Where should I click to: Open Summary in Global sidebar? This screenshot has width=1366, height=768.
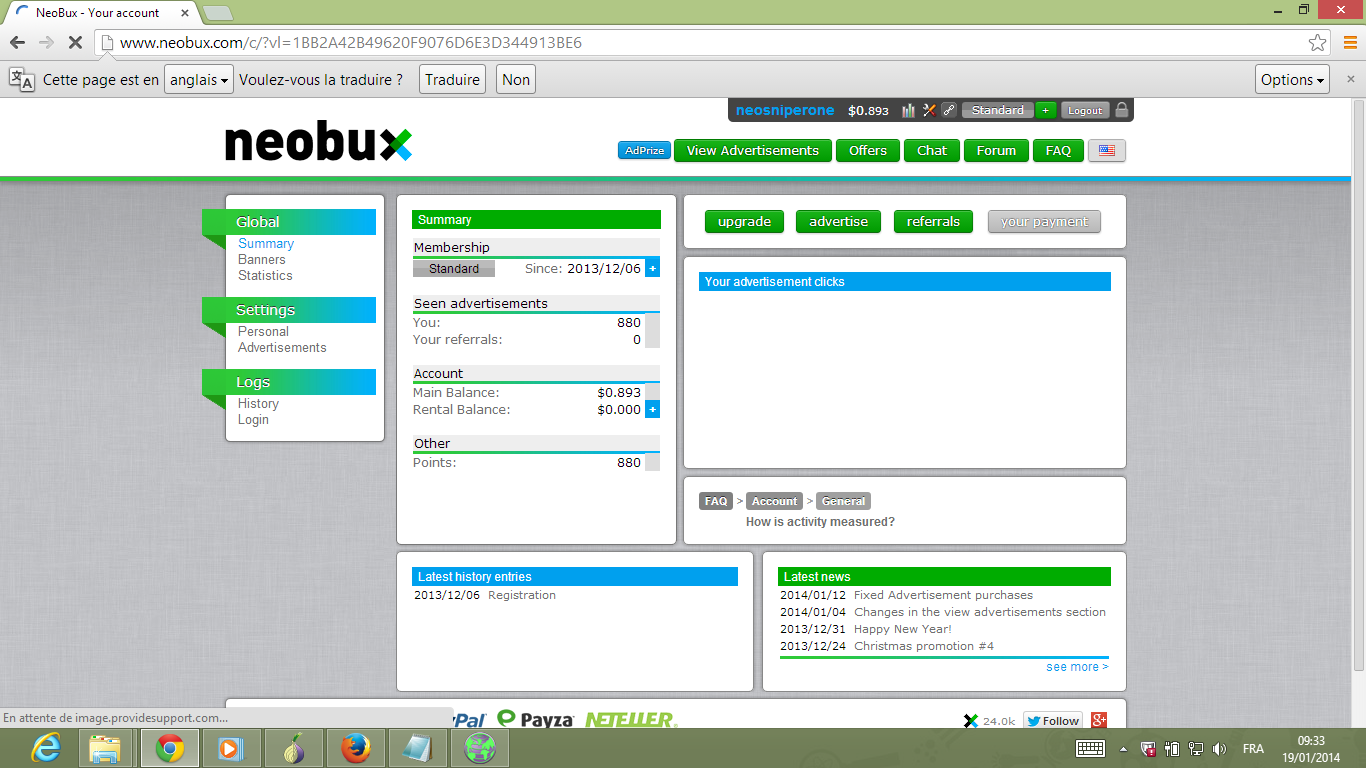[266, 244]
